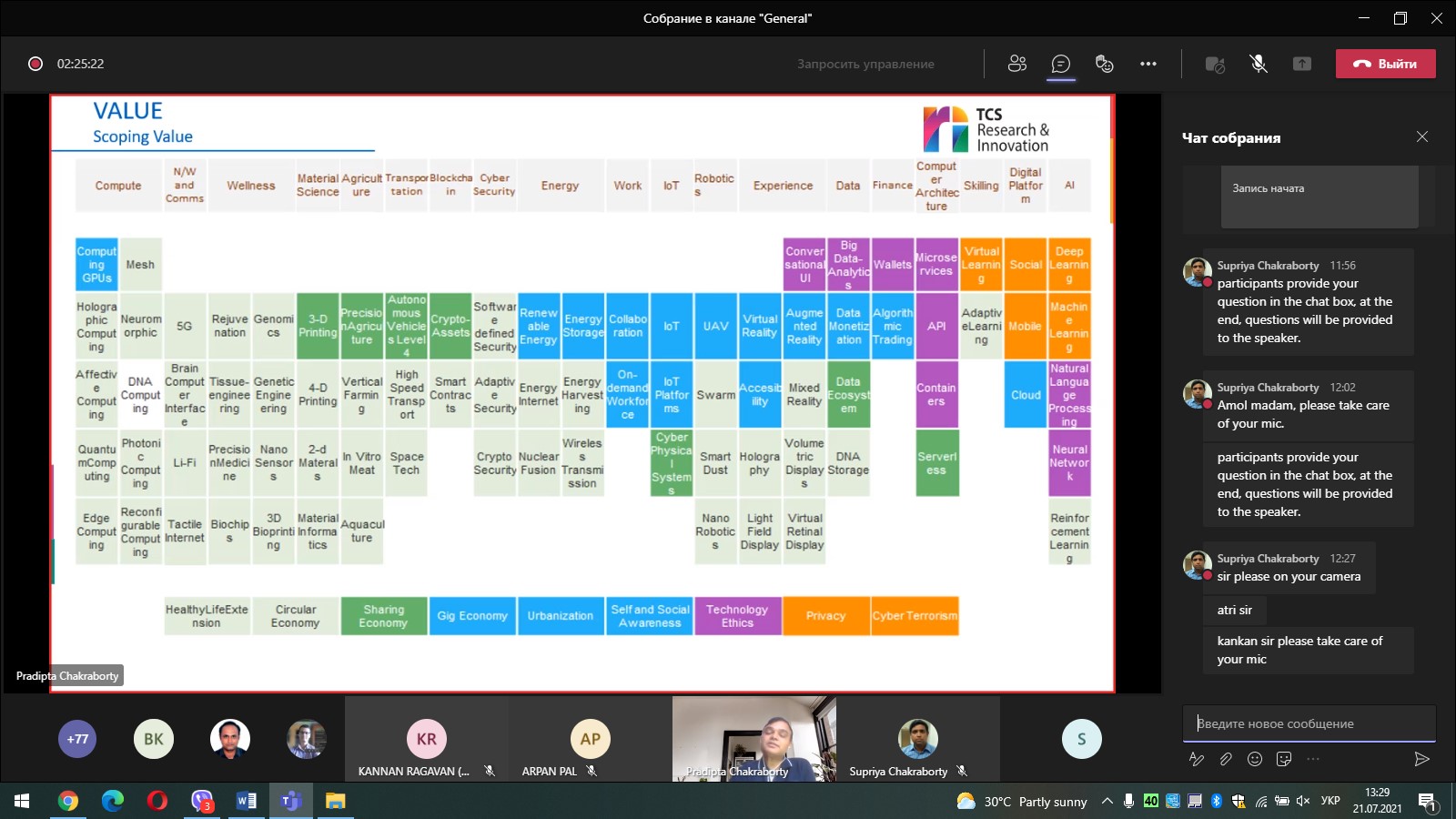The image size is (1456, 819).
Task: Click the Gig Economy cell on the slide
Action: click(x=472, y=616)
